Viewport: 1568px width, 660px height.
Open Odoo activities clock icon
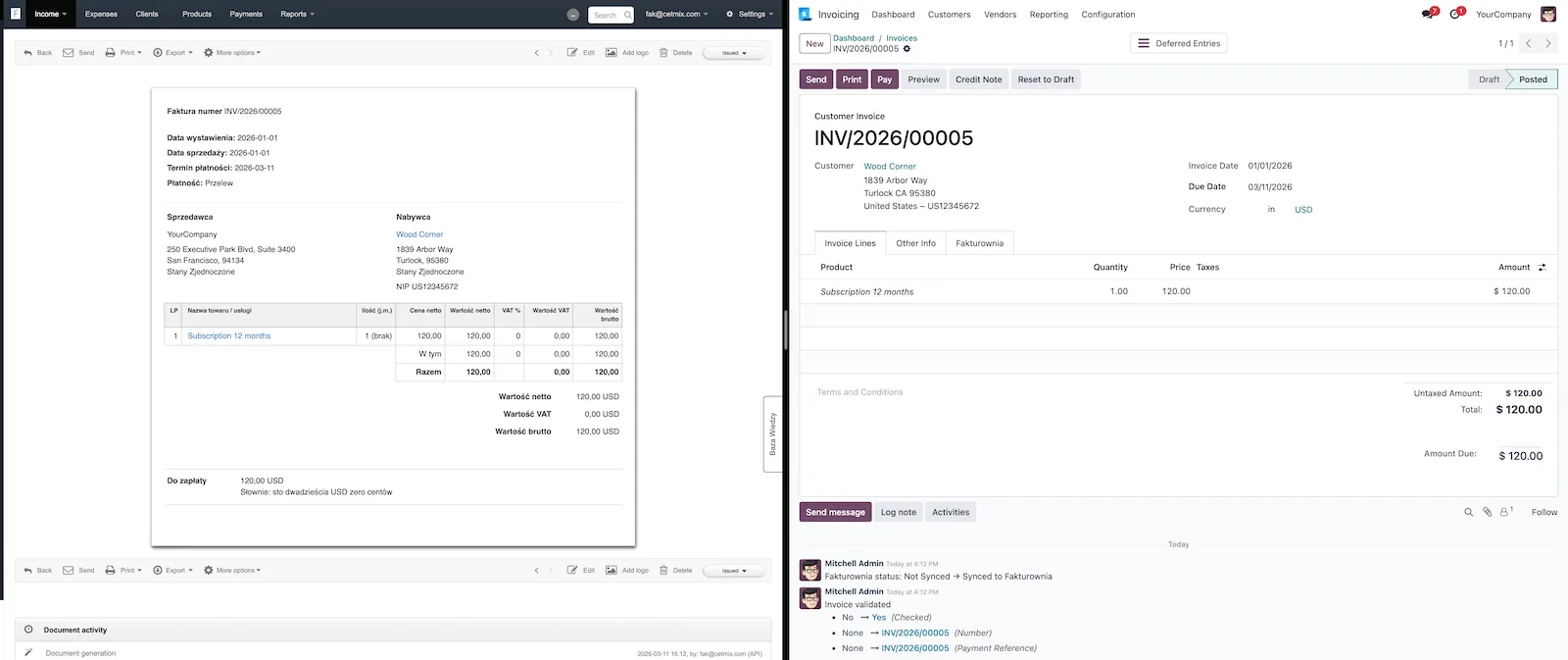(x=1456, y=14)
